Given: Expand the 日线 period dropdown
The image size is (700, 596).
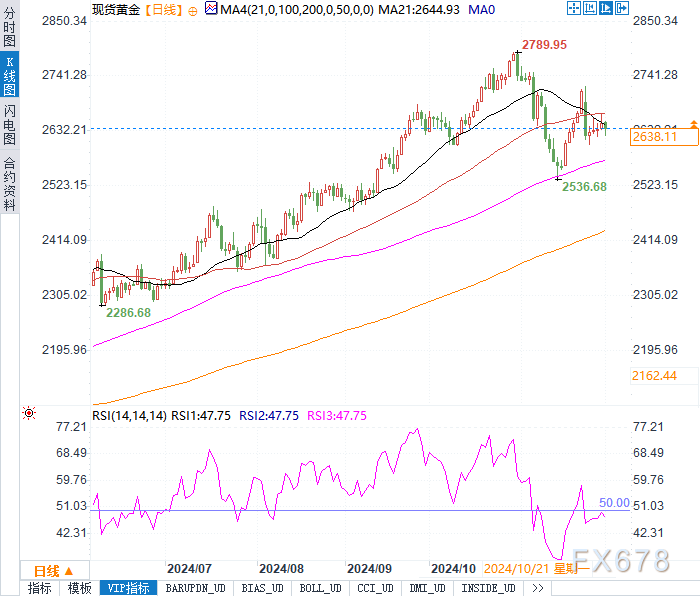Looking at the screenshot, I should click(54, 571).
